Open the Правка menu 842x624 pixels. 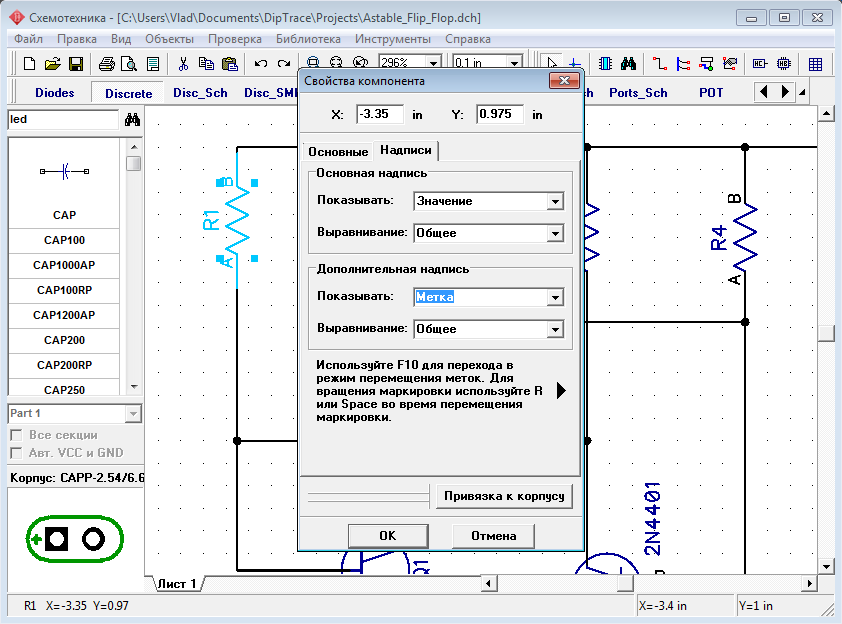(x=77, y=39)
